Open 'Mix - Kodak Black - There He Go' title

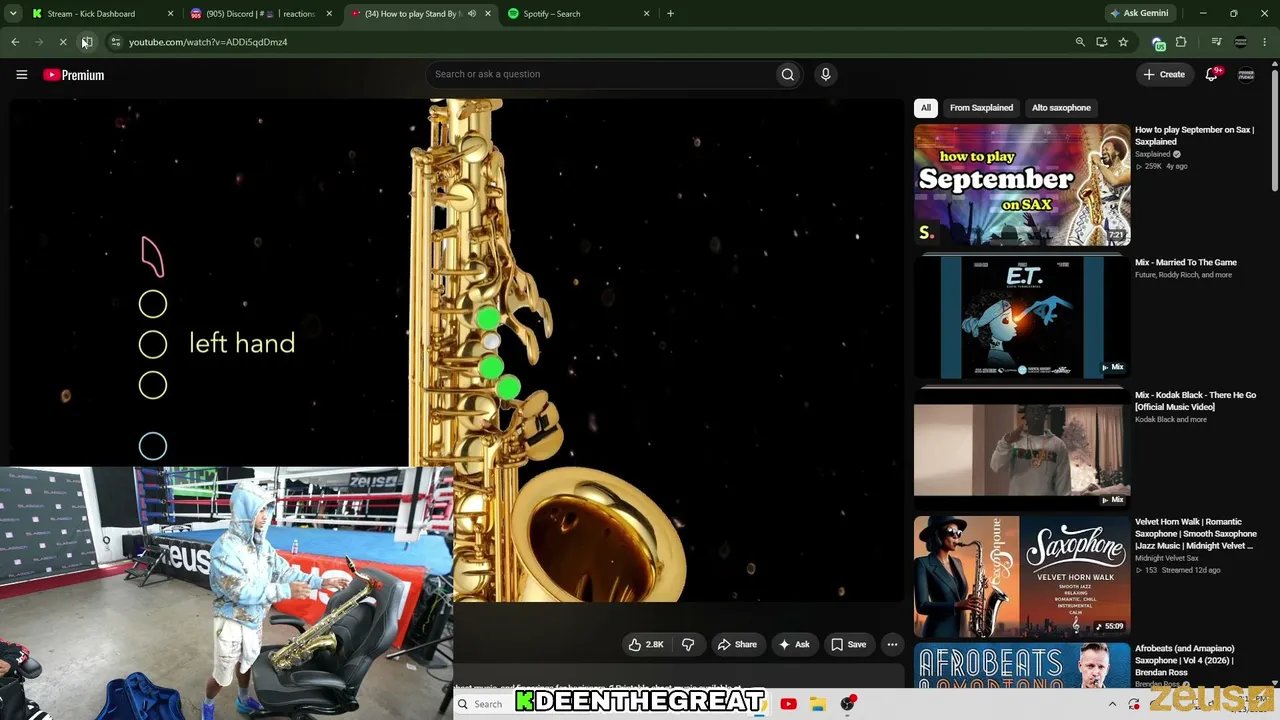click(1195, 401)
